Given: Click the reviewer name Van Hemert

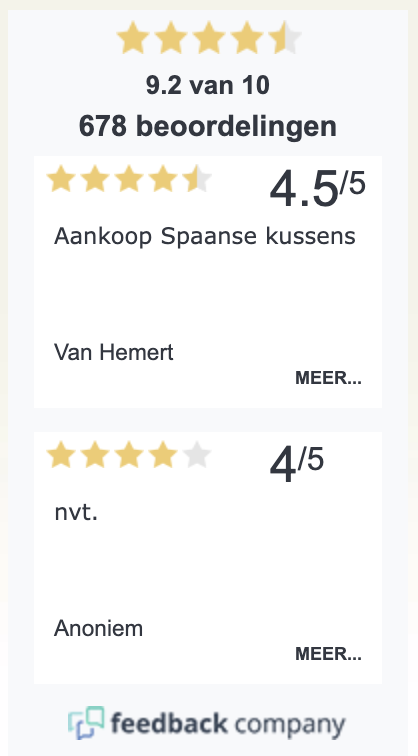Looking at the screenshot, I should click(114, 352).
